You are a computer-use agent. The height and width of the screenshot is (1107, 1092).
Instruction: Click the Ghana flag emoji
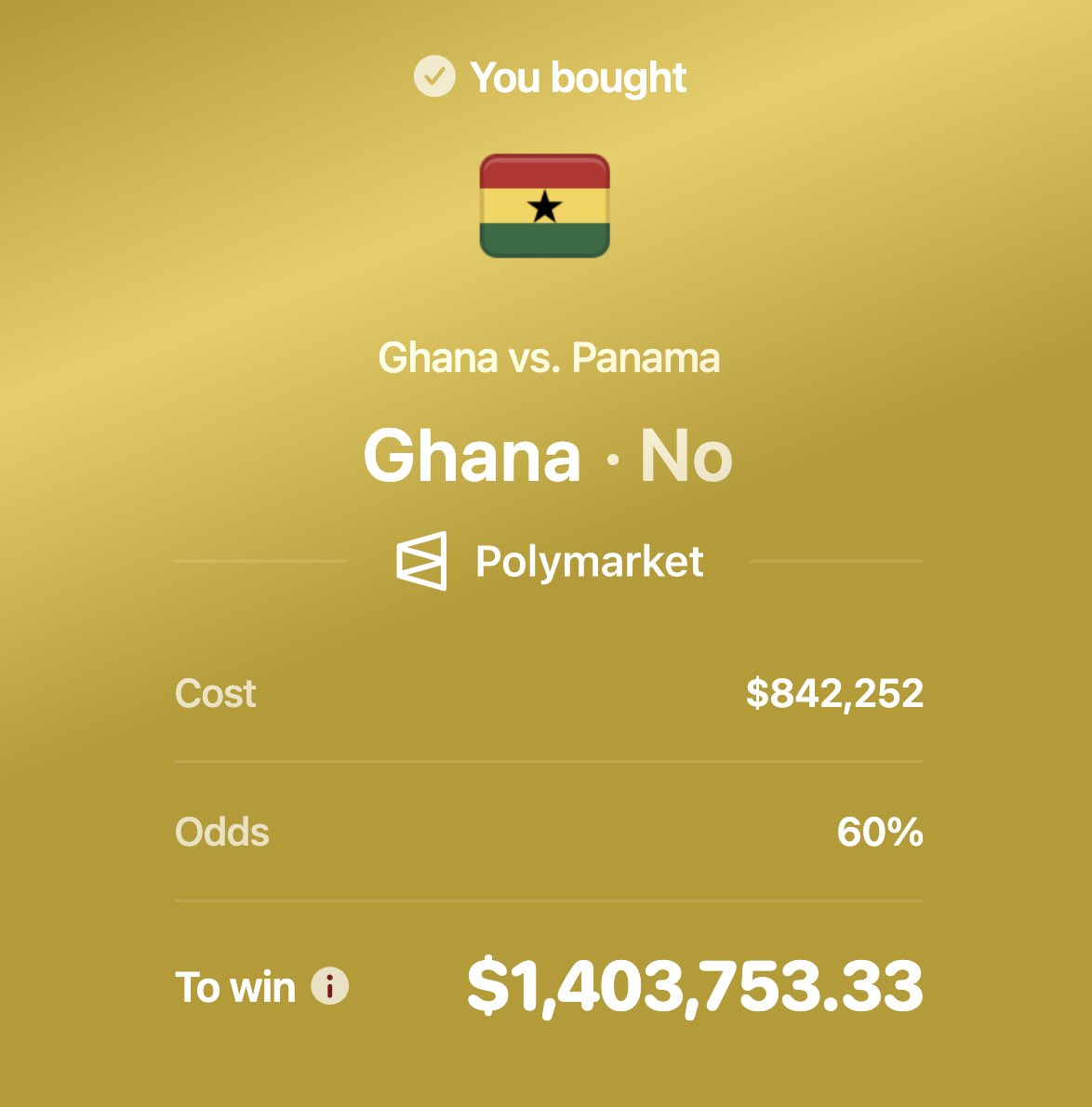click(544, 206)
